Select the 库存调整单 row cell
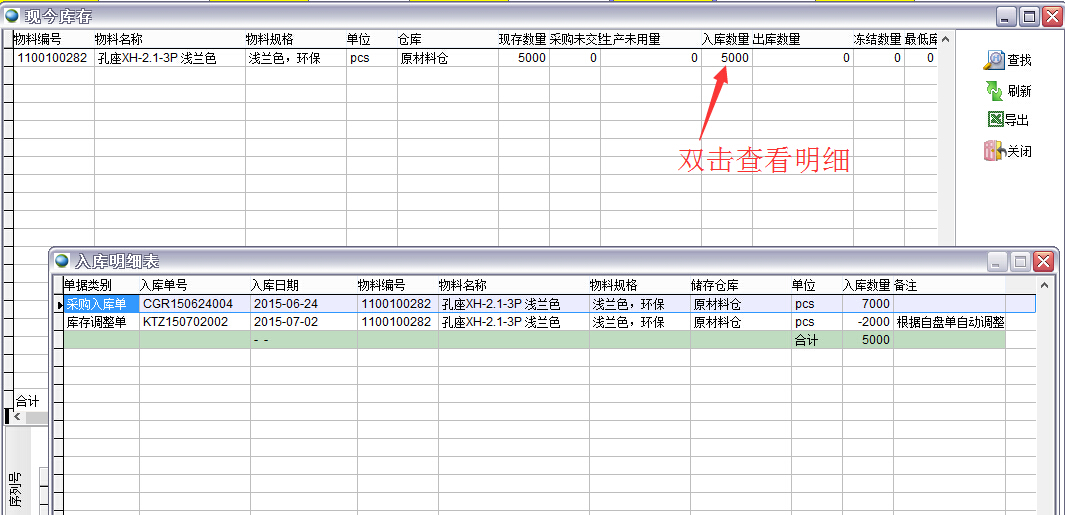Image resolution: width=1065 pixels, height=515 pixels. click(101, 322)
